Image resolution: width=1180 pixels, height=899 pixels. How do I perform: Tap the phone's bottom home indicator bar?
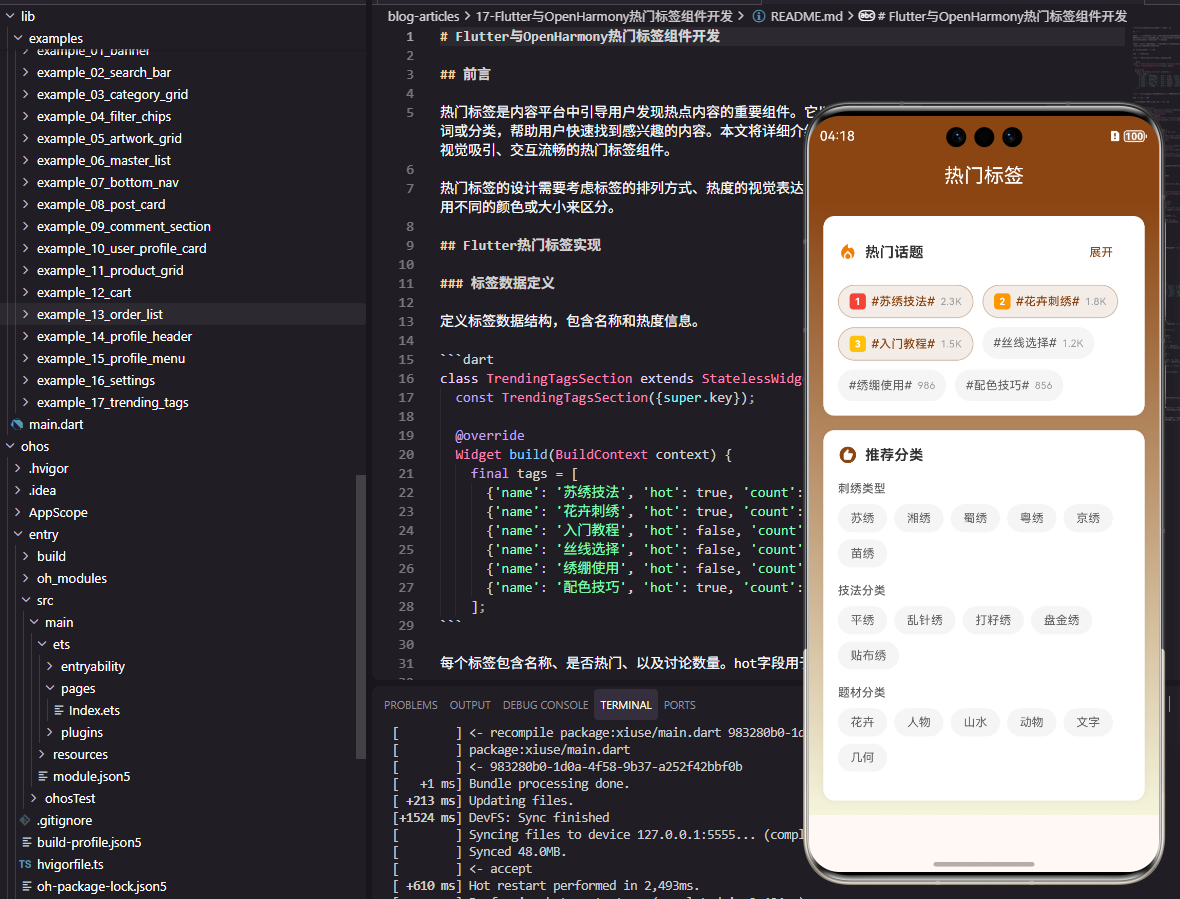984,864
